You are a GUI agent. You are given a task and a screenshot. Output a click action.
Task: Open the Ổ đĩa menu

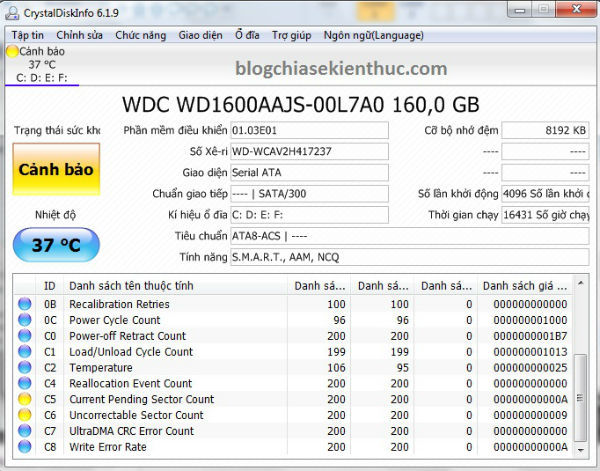[247, 35]
